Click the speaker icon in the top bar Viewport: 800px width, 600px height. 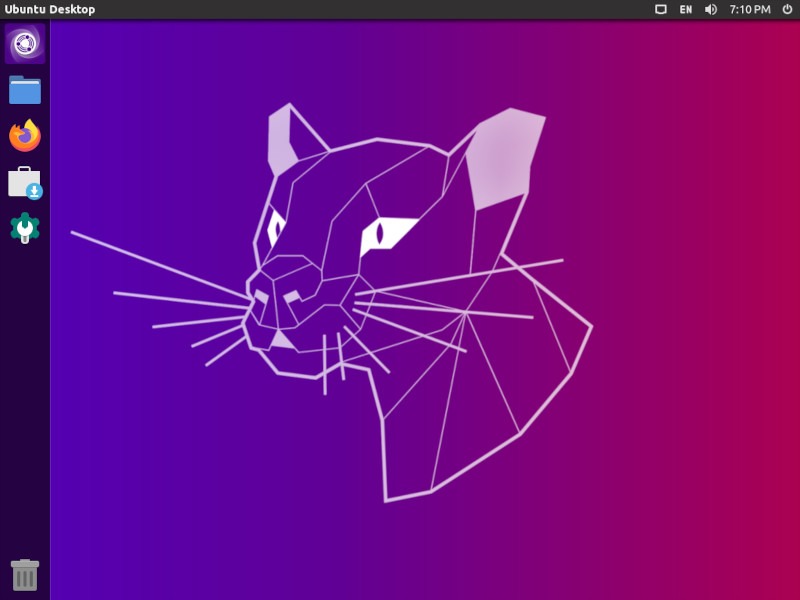click(x=710, y=9)
